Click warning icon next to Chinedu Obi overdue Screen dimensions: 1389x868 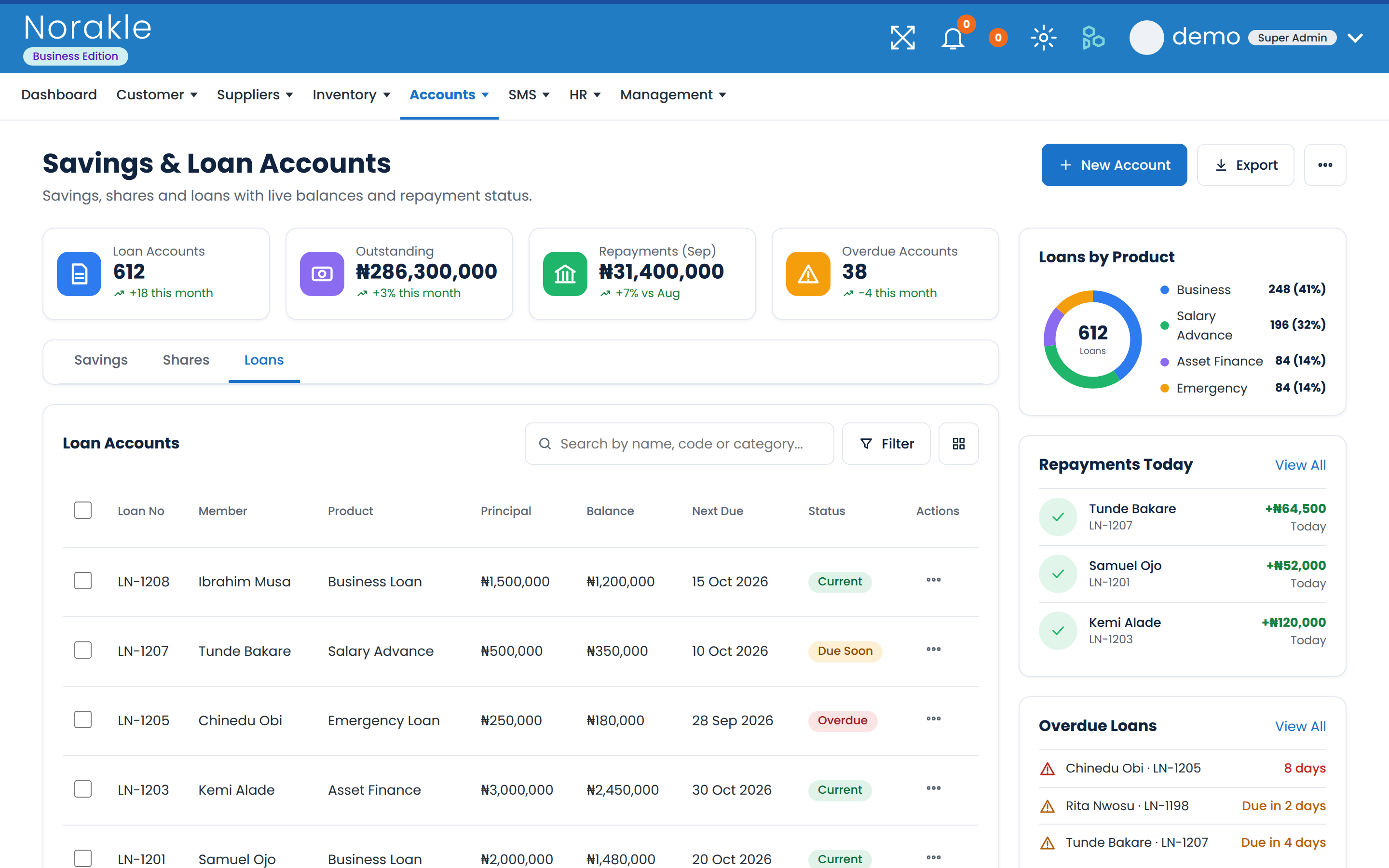pyautogui.click(x=1048, y=769)
